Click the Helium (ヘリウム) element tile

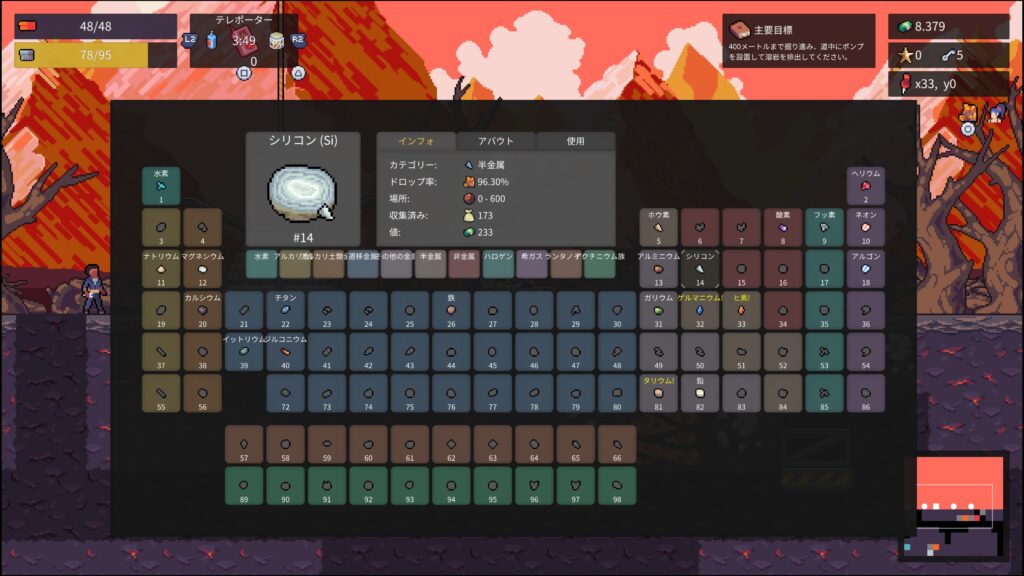866,186
